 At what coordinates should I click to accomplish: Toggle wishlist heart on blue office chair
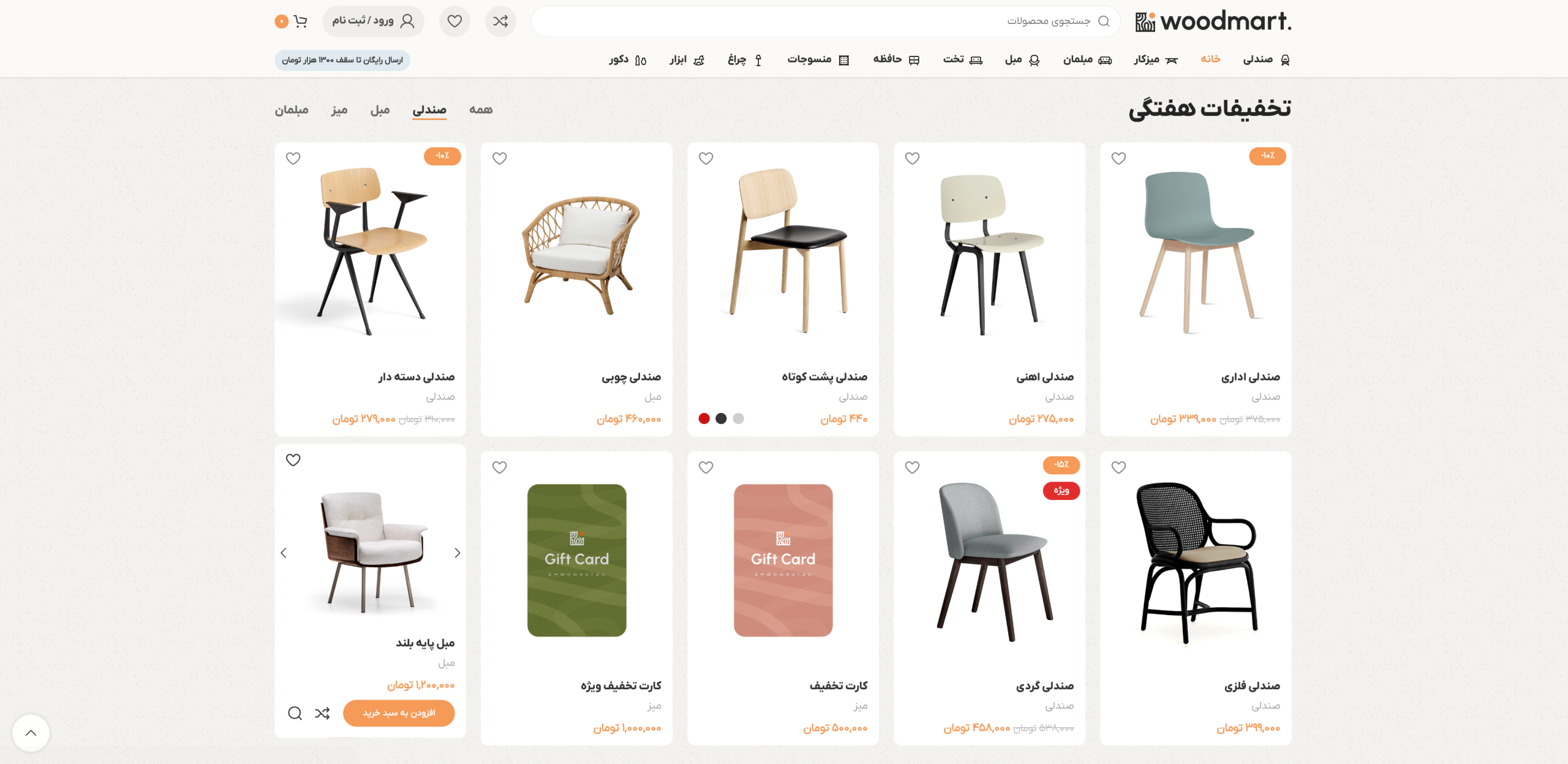click(1118, 159)
